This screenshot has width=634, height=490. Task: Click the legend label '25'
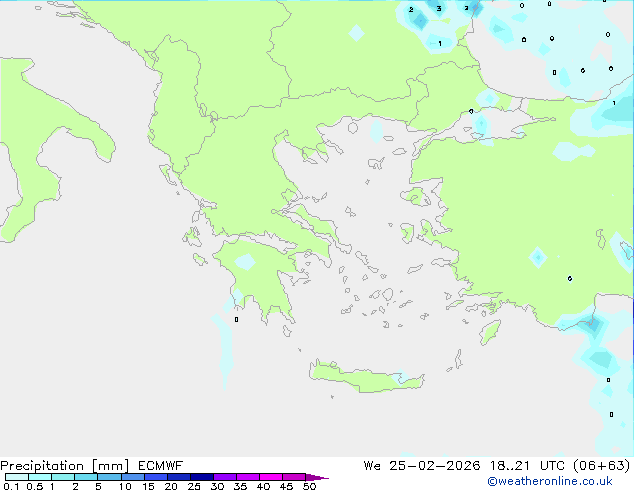point(194,486)
